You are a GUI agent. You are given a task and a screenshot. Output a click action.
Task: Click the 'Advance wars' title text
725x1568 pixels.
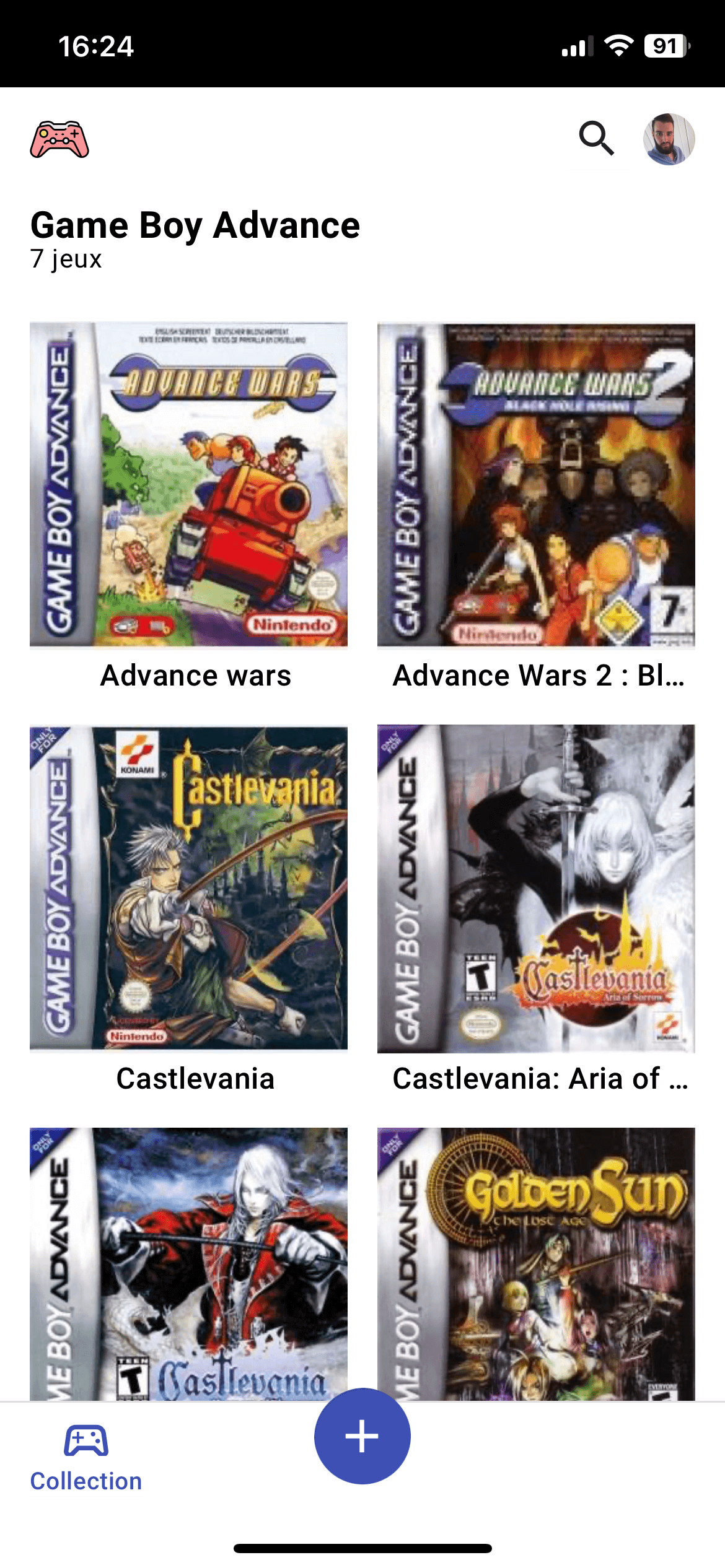[x=196, y=675]
